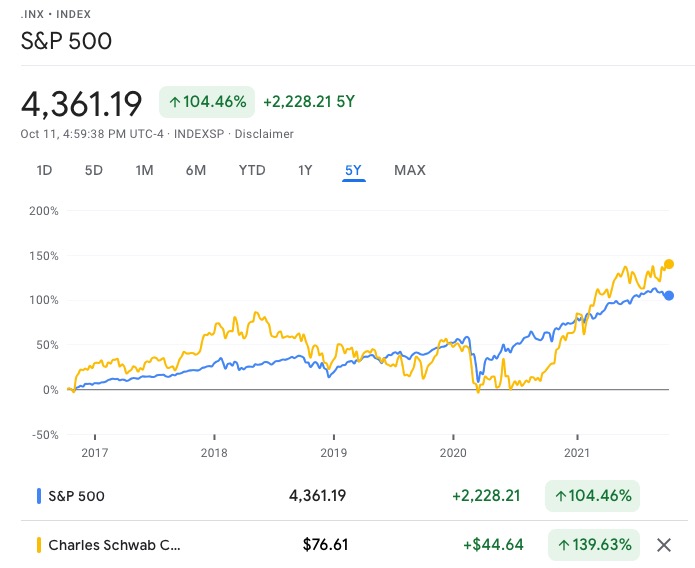Click the blue S&P 500 legend marker

(39, 495)
